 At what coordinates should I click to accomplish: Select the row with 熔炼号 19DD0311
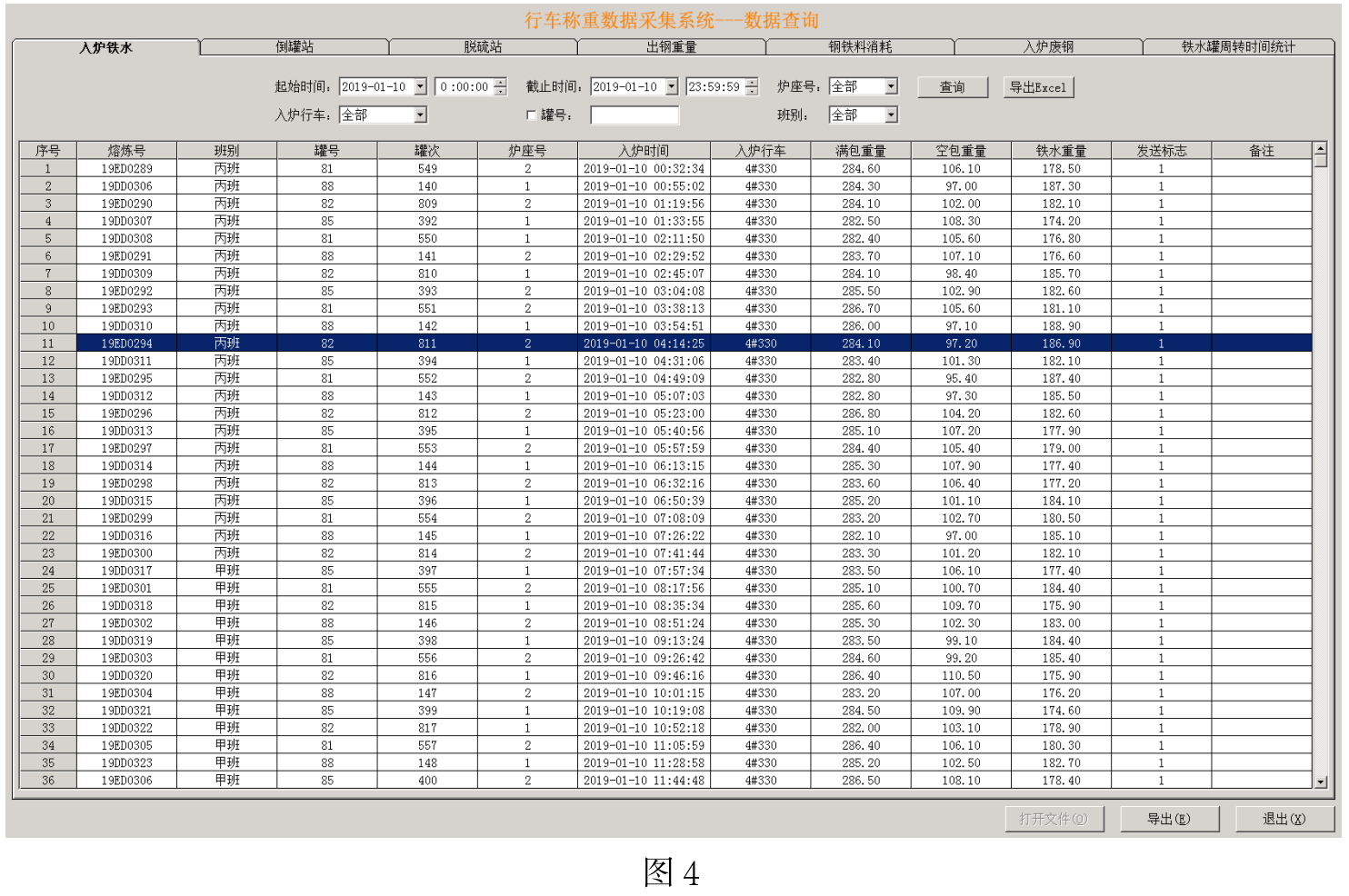(127, 362)
